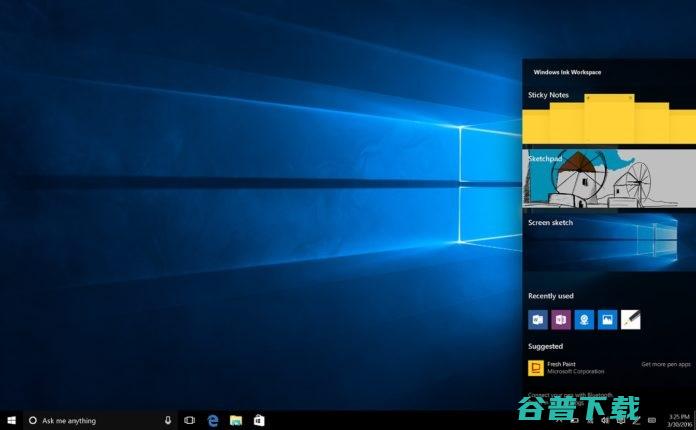Screen dimensions: 696x430
Task: Open File Explorer from the taskbar
Action: pyautogui.click(x=236, y=420)
